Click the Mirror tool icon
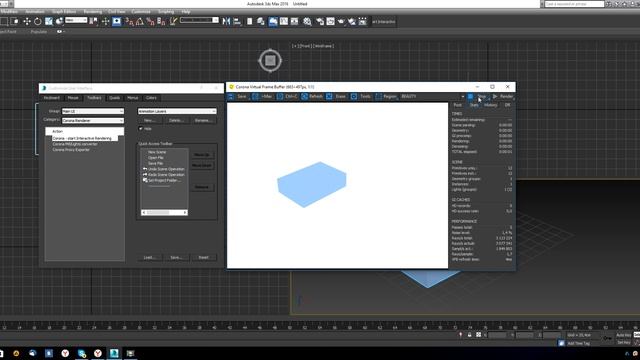This screenshot has width=640, height=360. tap(226, 21)
